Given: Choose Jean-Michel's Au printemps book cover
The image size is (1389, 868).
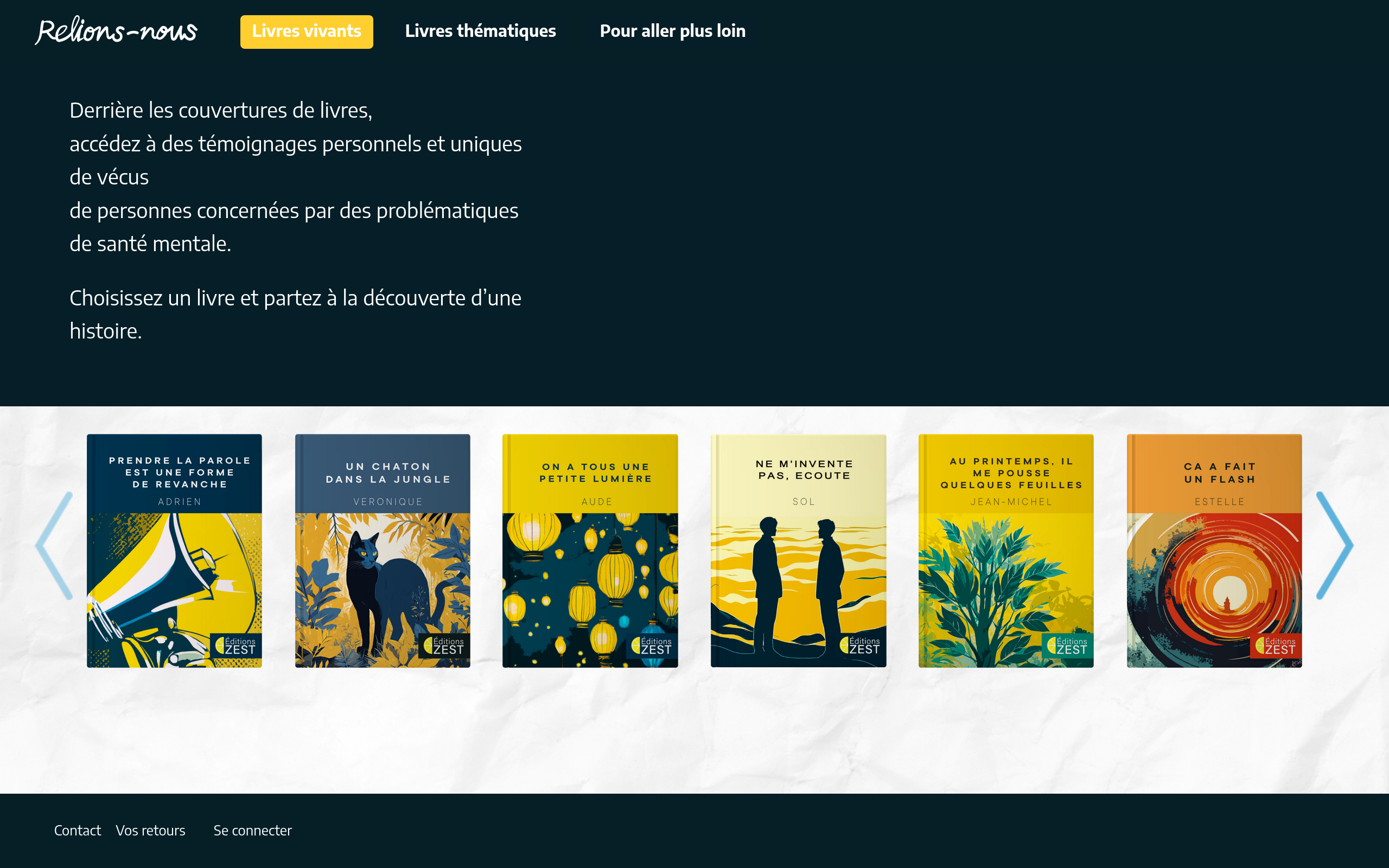Looking at the screenshot, I should click(1006, 551).
